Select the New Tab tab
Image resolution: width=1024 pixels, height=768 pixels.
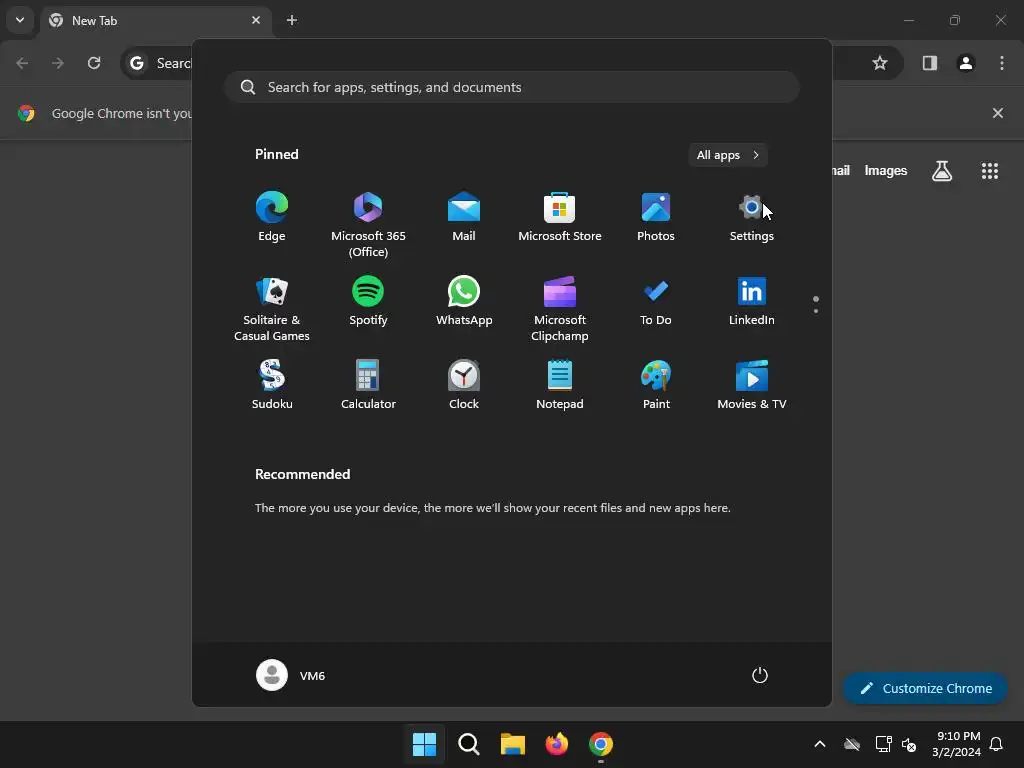click(x=157, y=21)
